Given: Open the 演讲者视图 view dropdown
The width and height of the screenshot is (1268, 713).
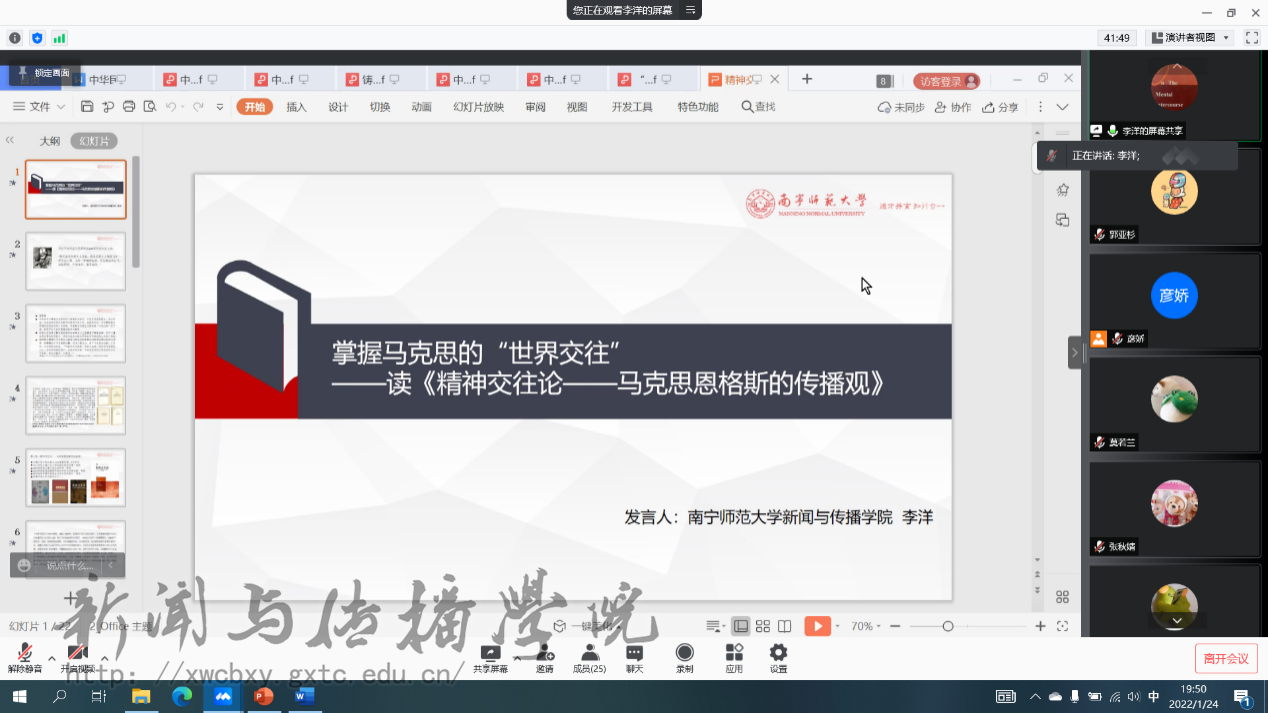Looking at the screenshot, I should (x=1190, y=38).
